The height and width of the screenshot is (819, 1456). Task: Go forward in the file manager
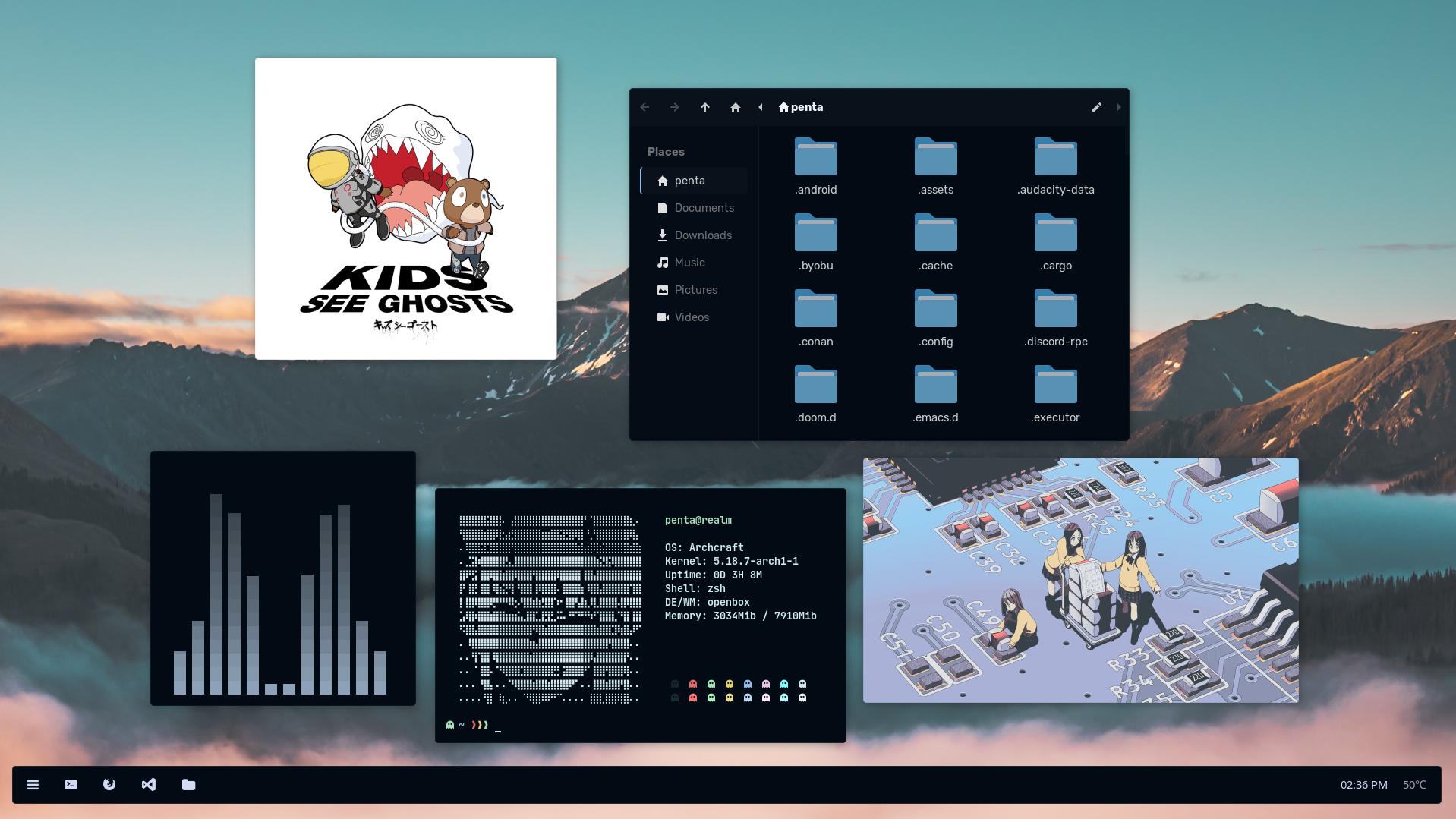[x=675, y=107]
